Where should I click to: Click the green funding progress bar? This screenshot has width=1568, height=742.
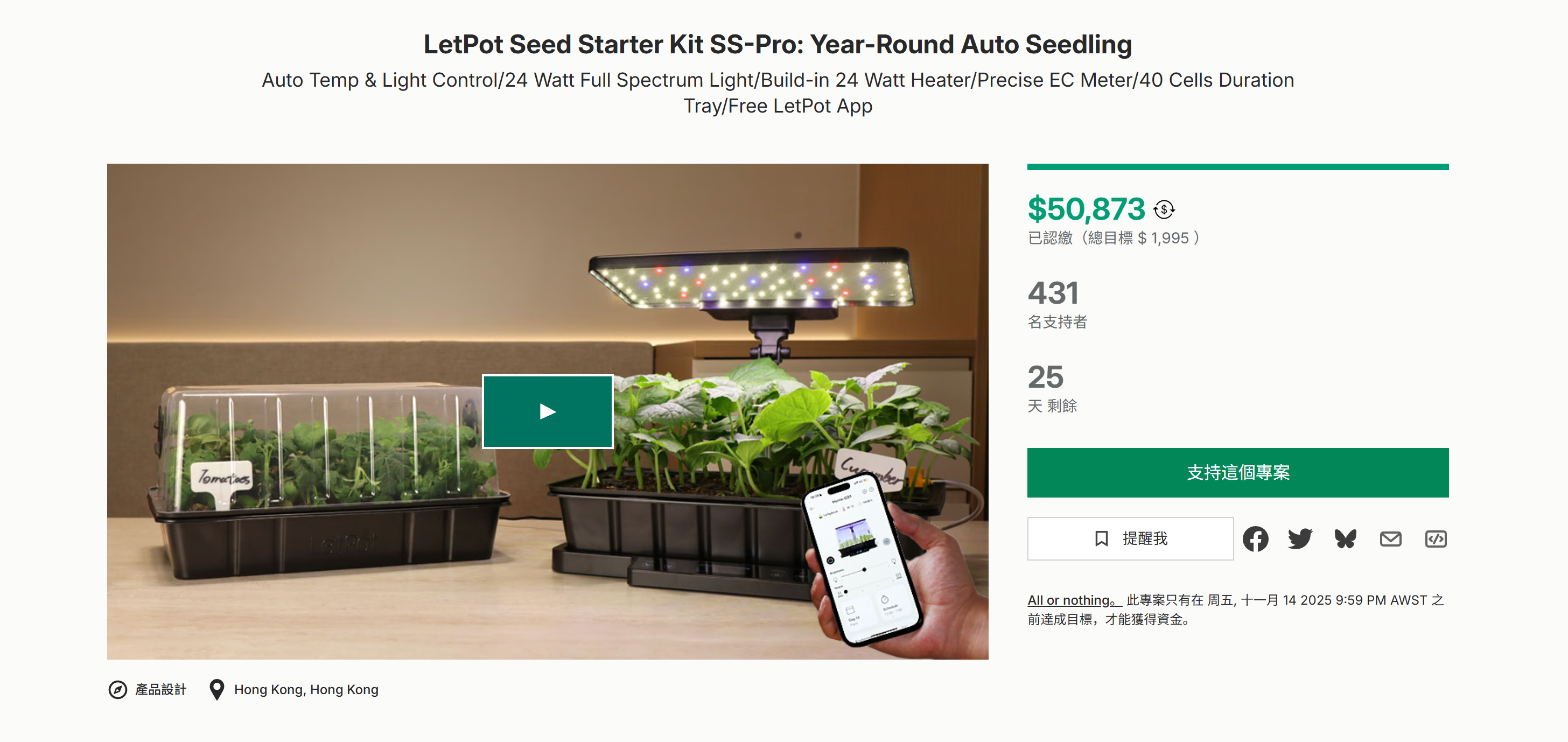pyautogui.click(x=1237, y=167)
